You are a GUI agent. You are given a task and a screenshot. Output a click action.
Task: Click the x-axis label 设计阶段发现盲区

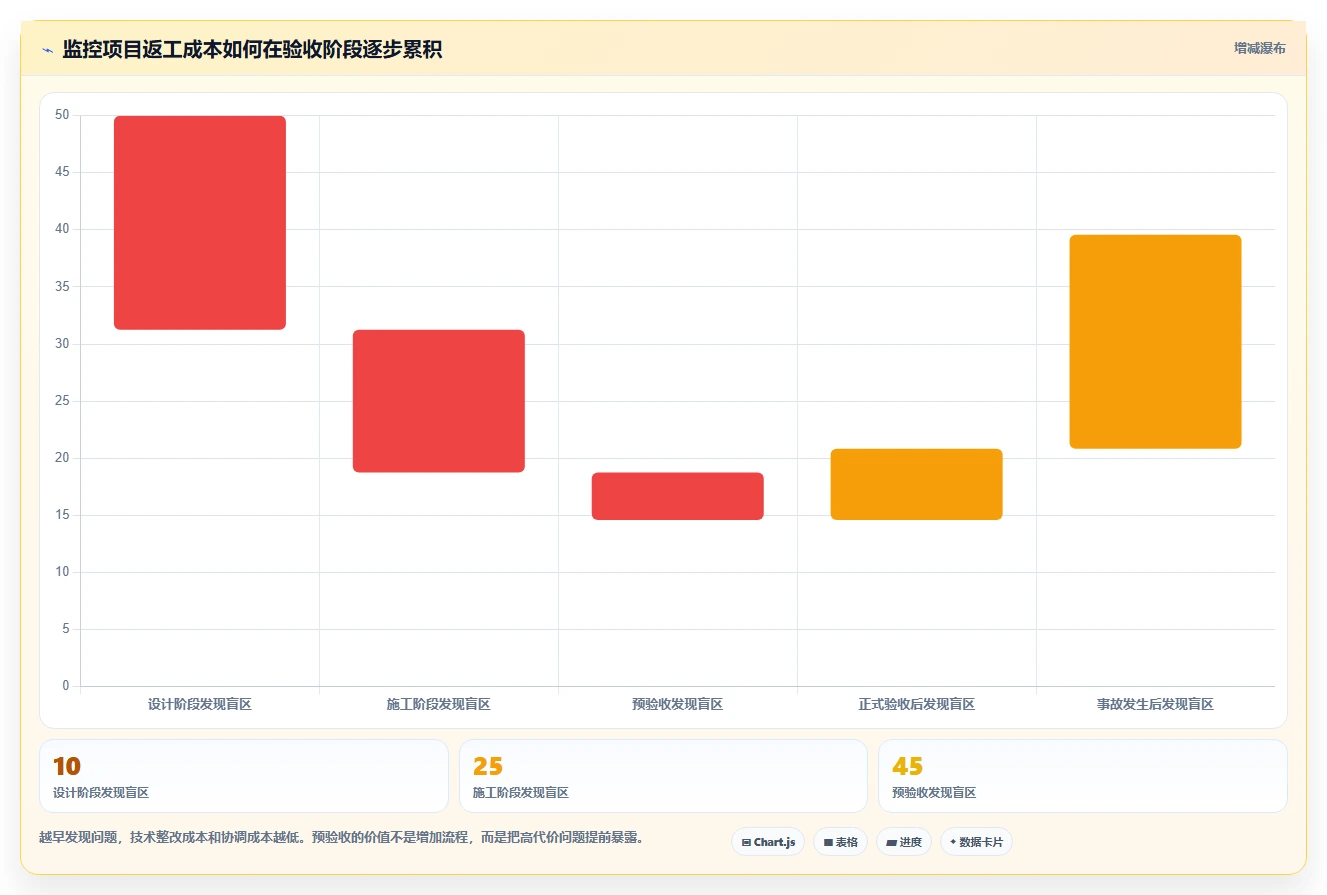(x=200, y=704)
